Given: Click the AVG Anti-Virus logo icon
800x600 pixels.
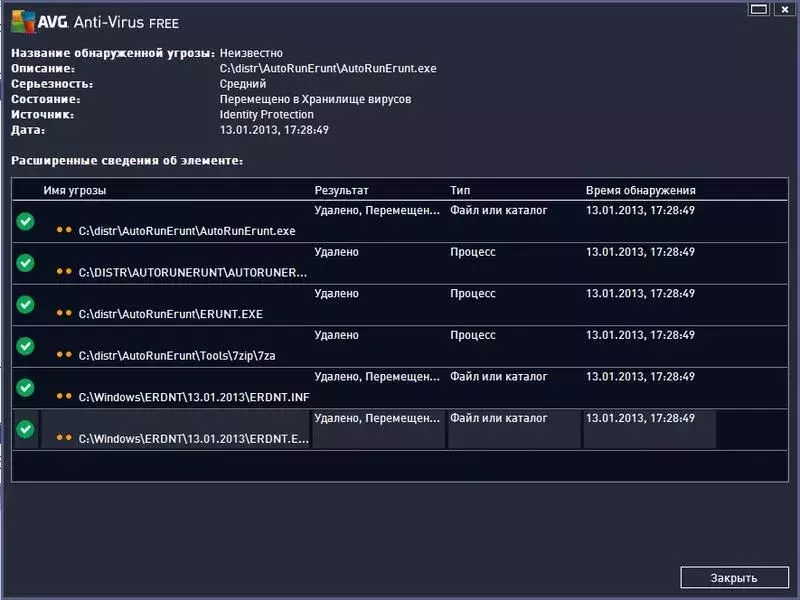Looking at the screenshot, I should pos(23,22).
